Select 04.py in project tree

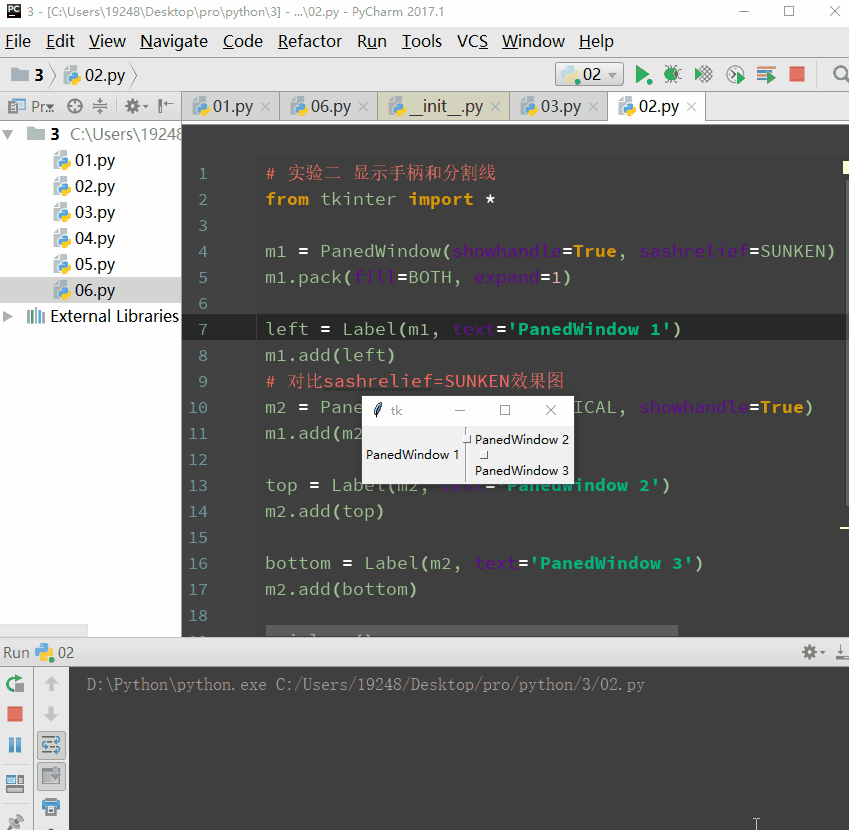[x=84, y=238]
